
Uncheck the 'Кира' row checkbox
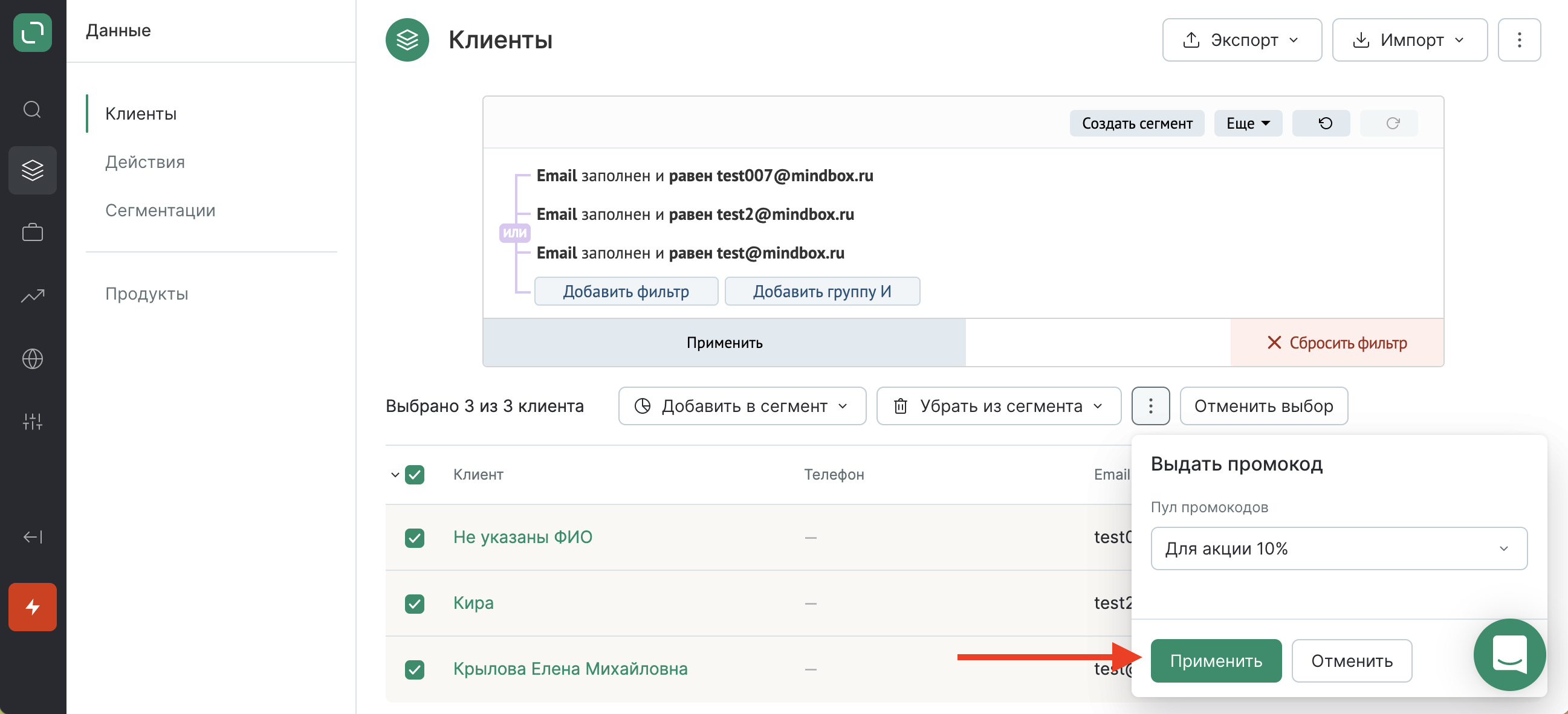point(415,603)
